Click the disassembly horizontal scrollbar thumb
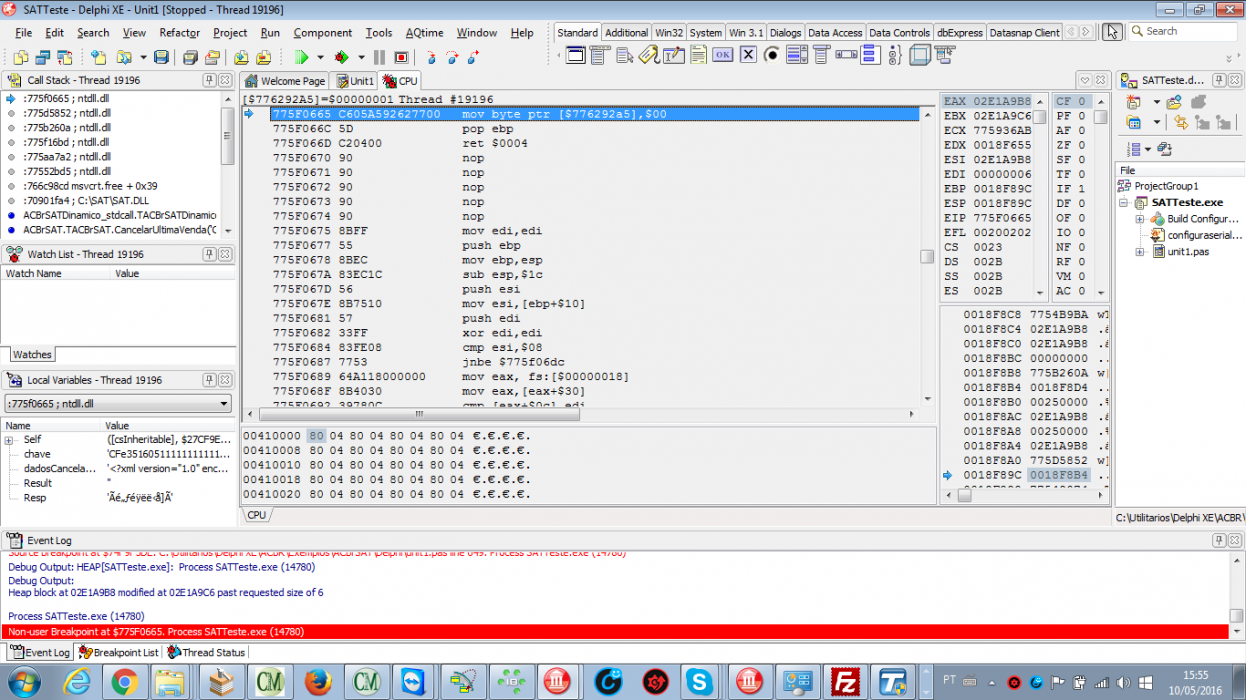The height and width of the screenshot is (700, 1246). (419, 414)
